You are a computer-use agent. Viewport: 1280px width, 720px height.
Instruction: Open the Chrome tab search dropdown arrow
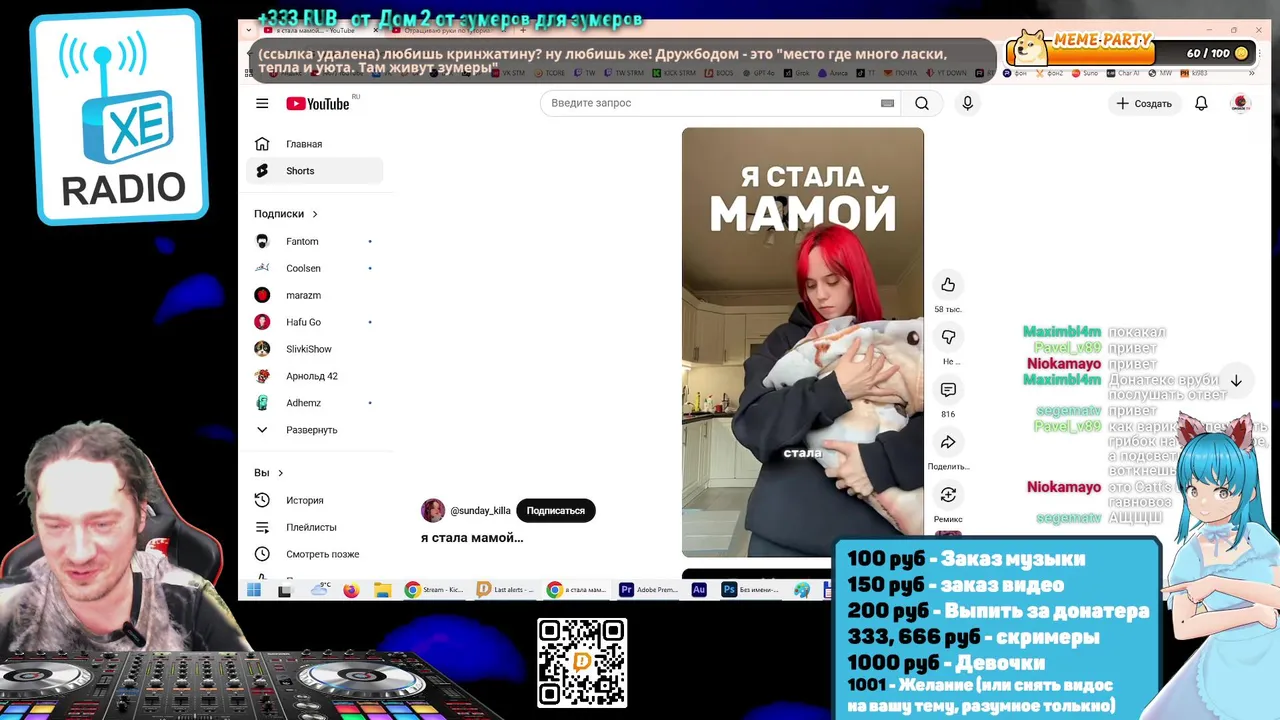(x=250, y=30)
